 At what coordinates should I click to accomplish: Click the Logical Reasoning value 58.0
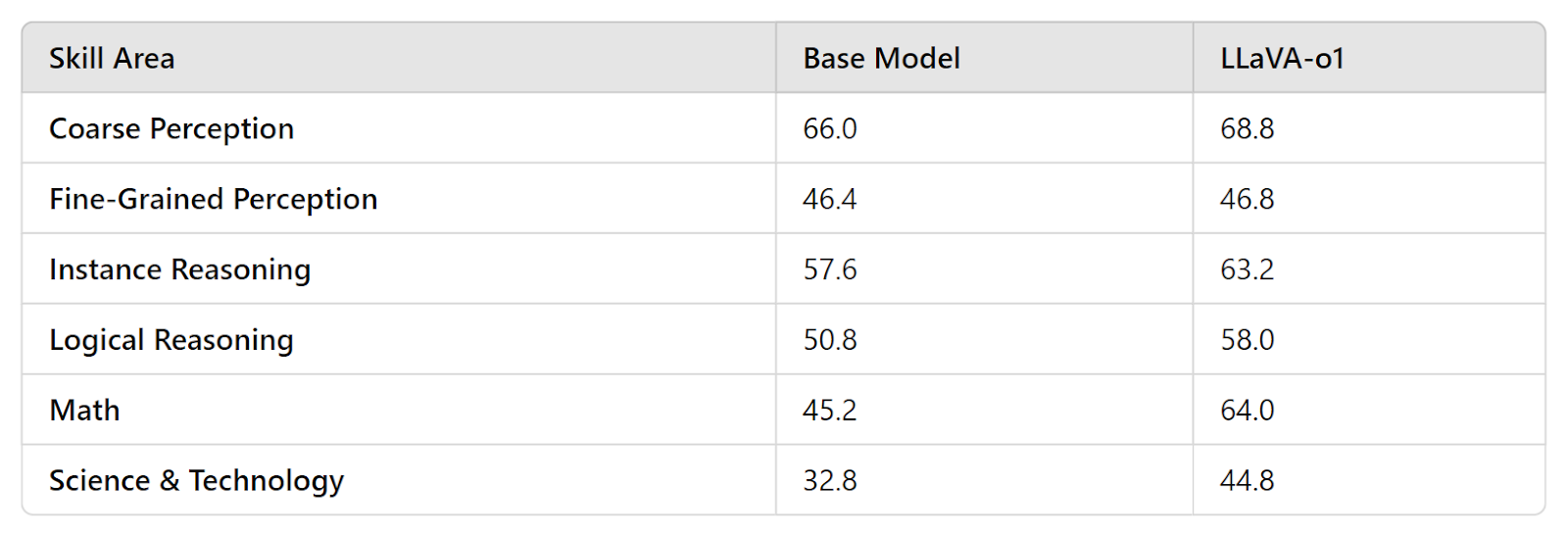pos(1248,340)
